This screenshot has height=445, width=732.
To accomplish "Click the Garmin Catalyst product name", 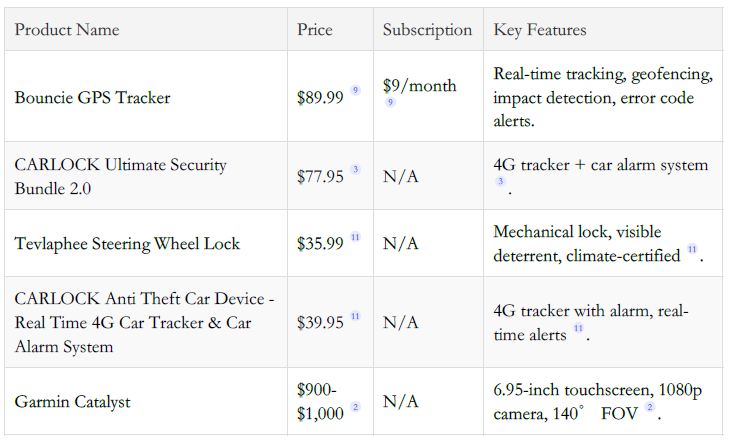I will tap(72, 402).
